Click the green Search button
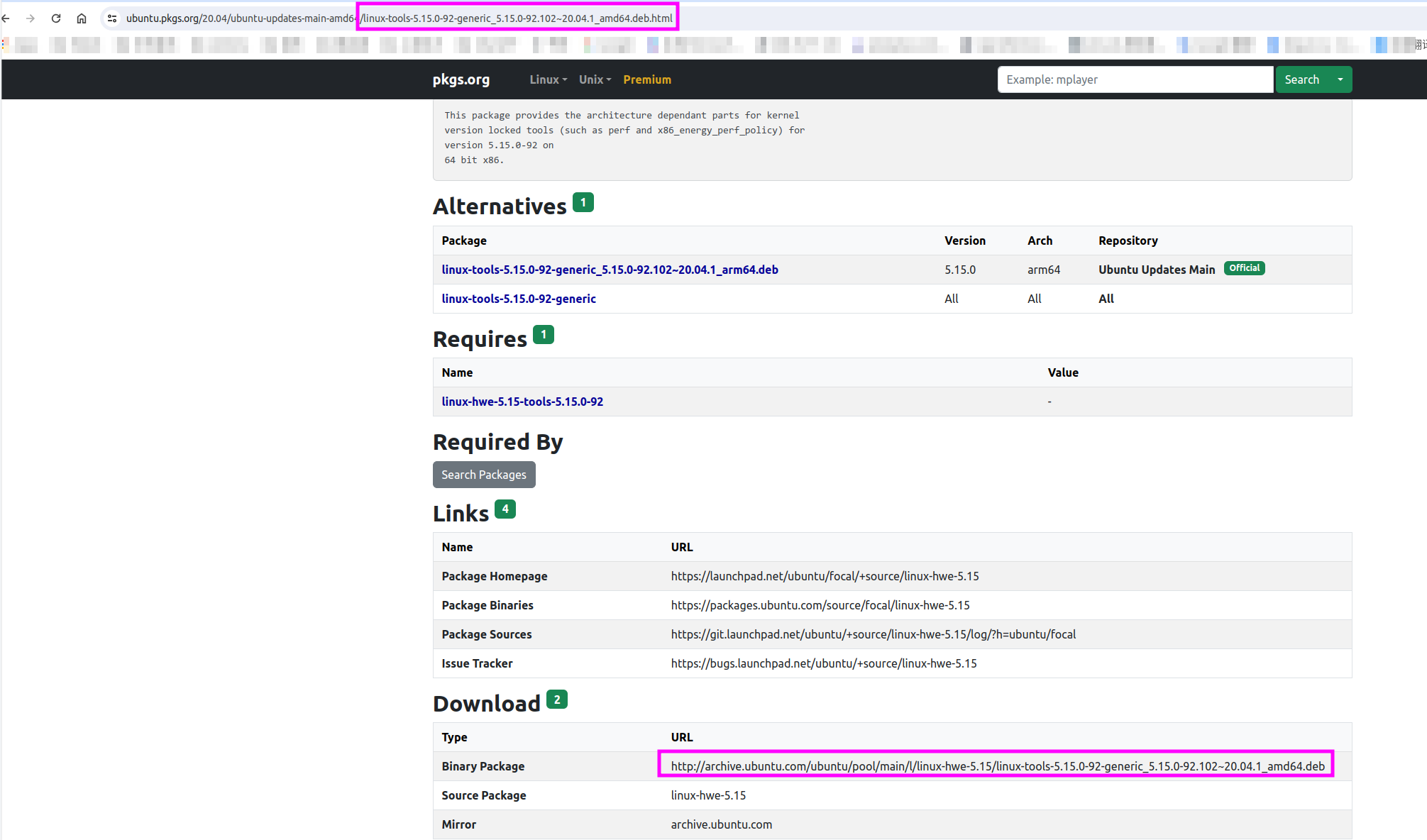Image resolution: width=1427 pixels, height=840 pixels. coord(1302,79)
